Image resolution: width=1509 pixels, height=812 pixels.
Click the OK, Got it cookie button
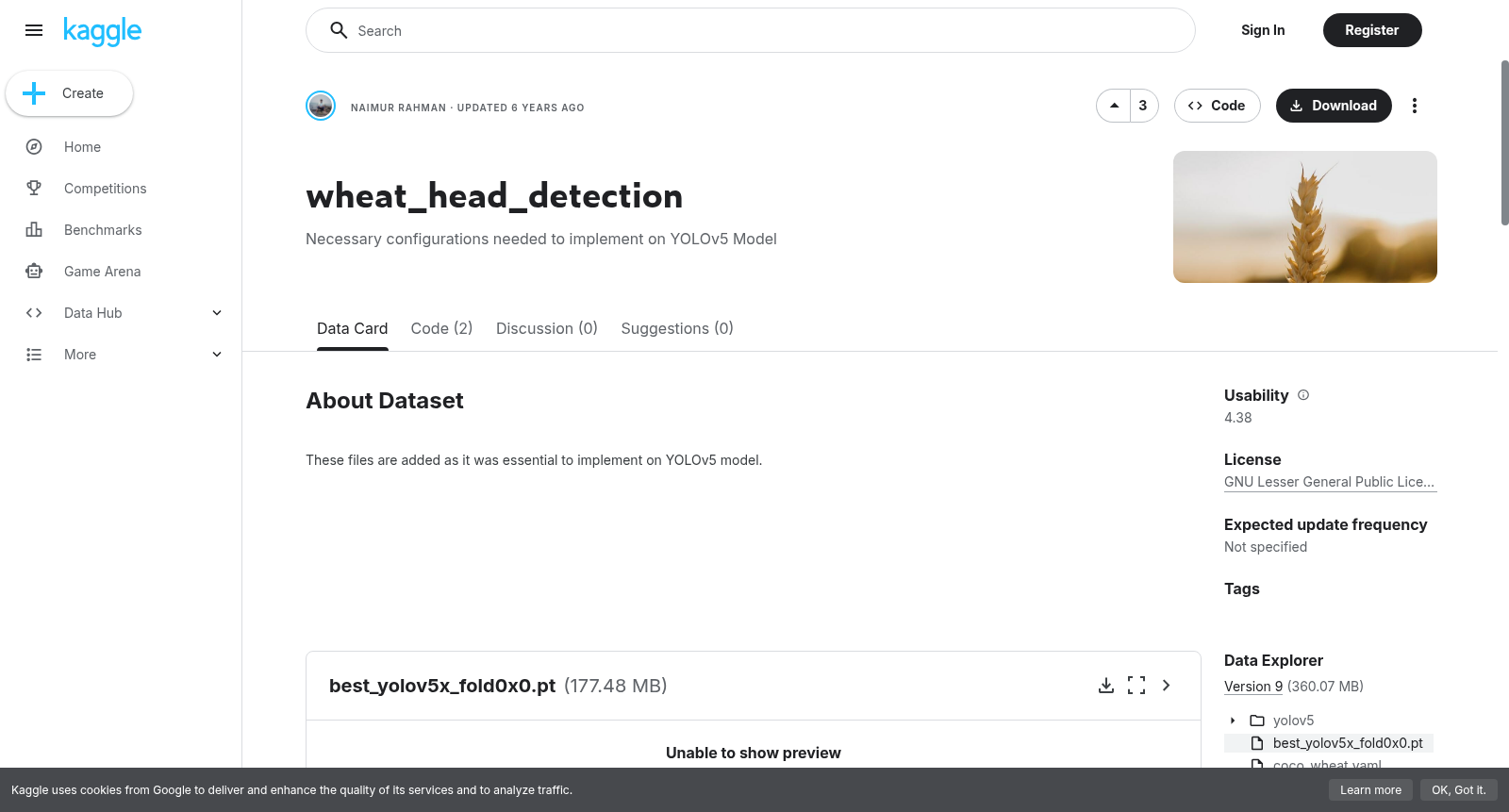1458,790
